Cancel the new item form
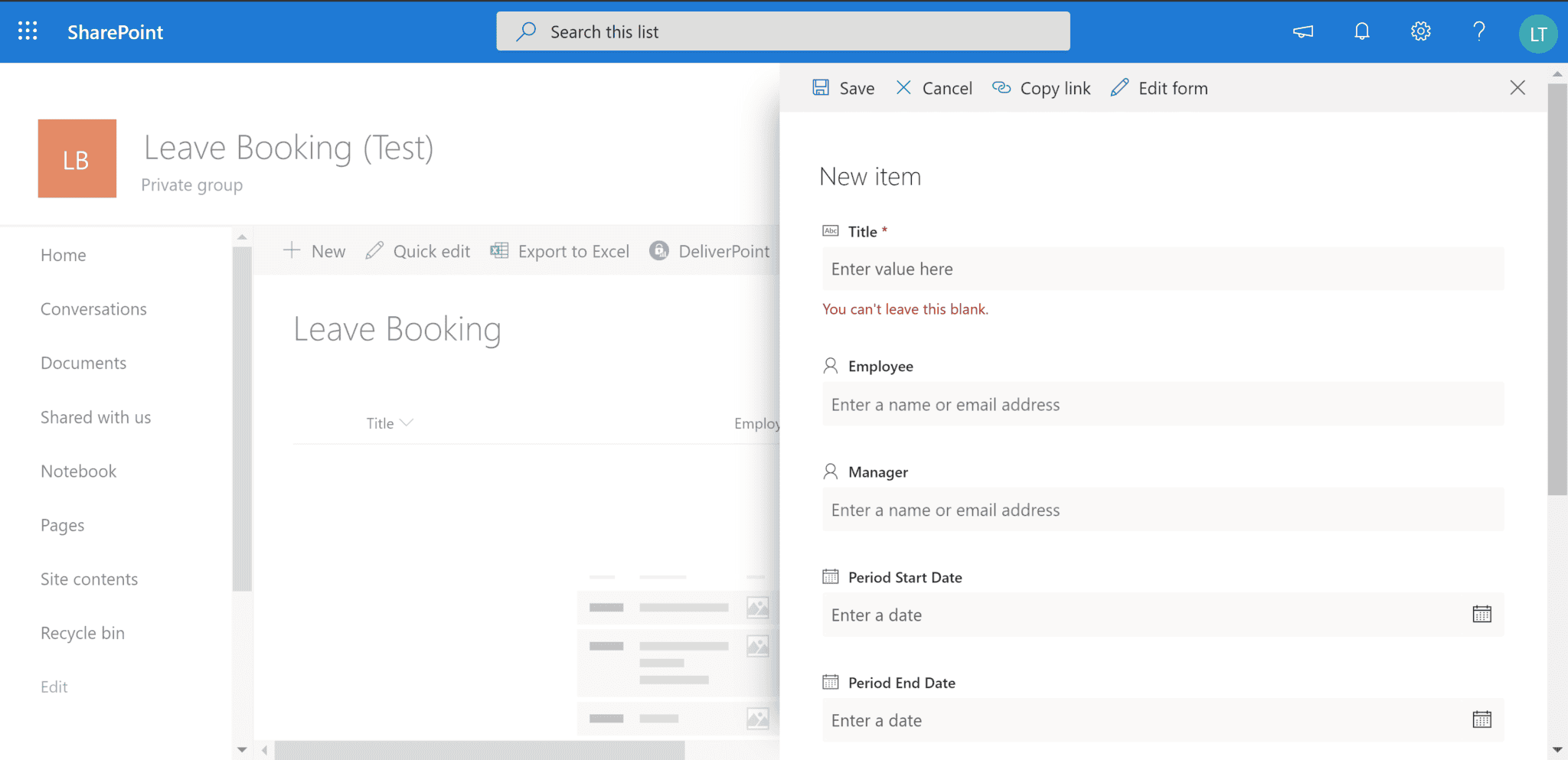The width and height of the screenshot is (1568, 760). pos(933,87)
